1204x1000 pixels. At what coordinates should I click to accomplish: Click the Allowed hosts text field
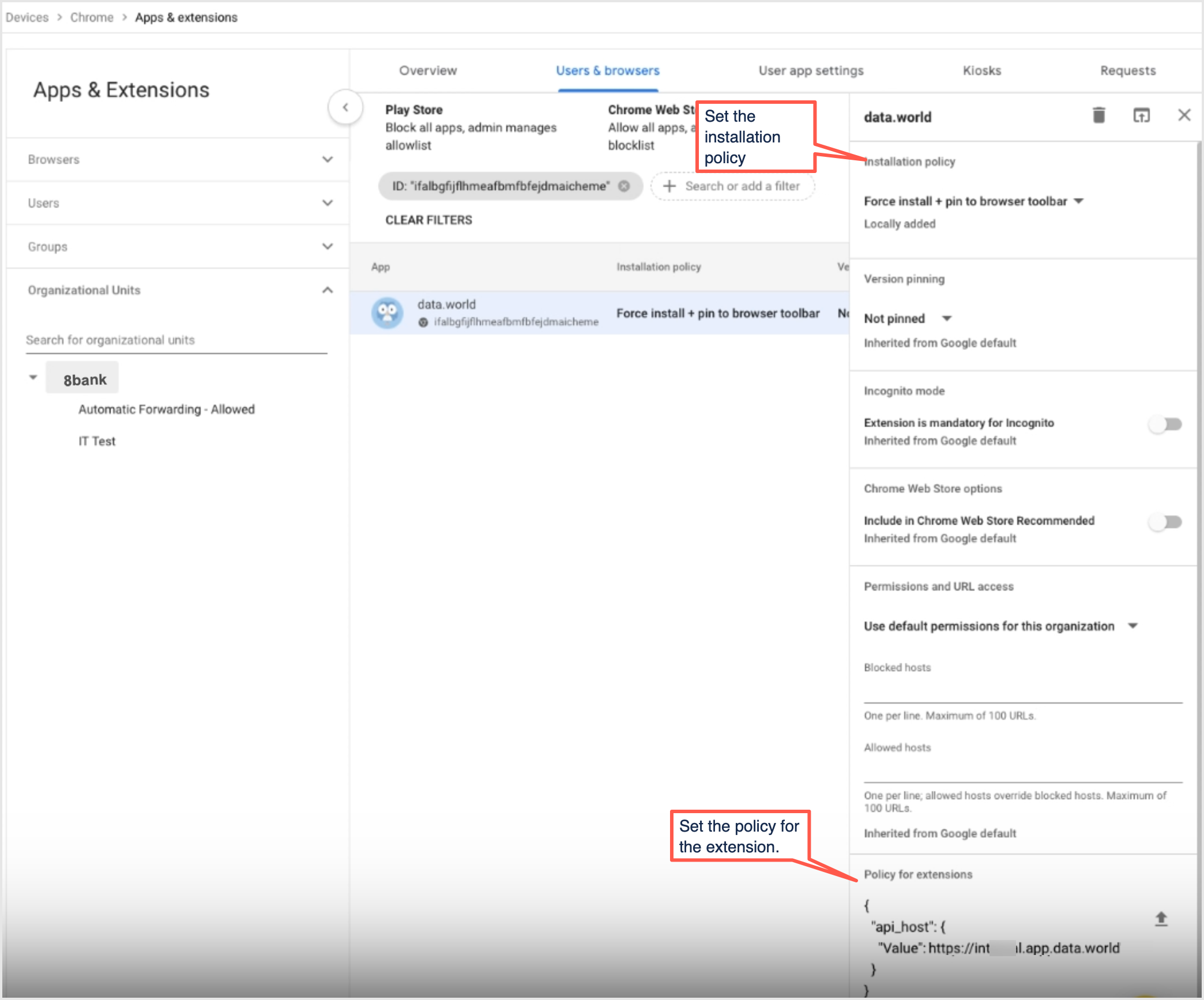1023,770
